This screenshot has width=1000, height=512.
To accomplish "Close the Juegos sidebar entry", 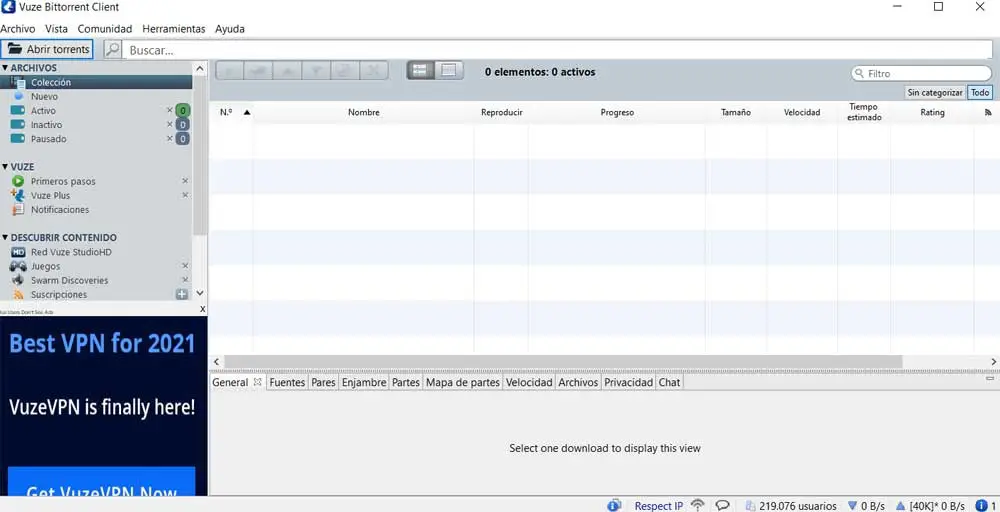I will tap(185, 266).
